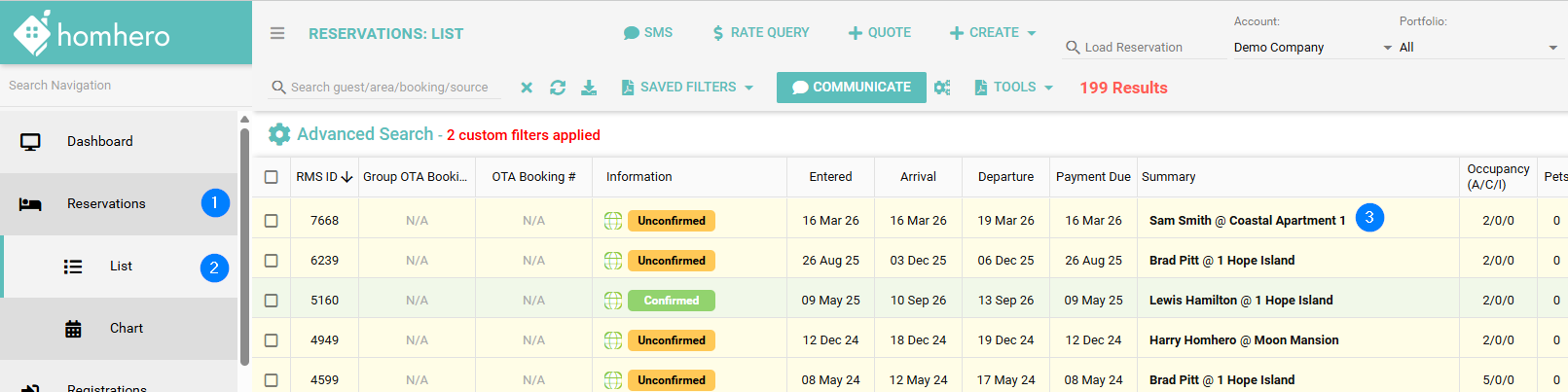Open Dashboard in the sidebar
1568x392 pixels.
coord(99,142)
